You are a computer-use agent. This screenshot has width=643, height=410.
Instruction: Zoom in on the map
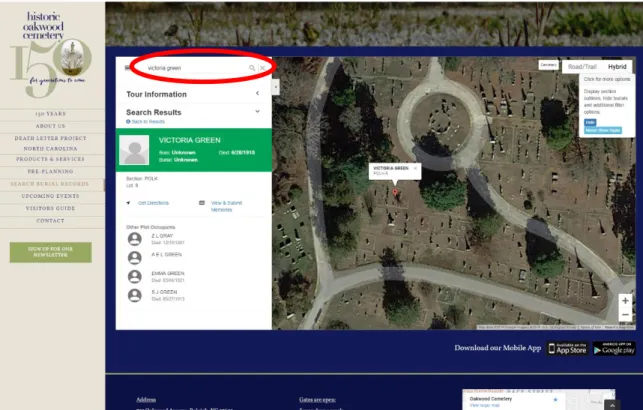pos(625,301)
